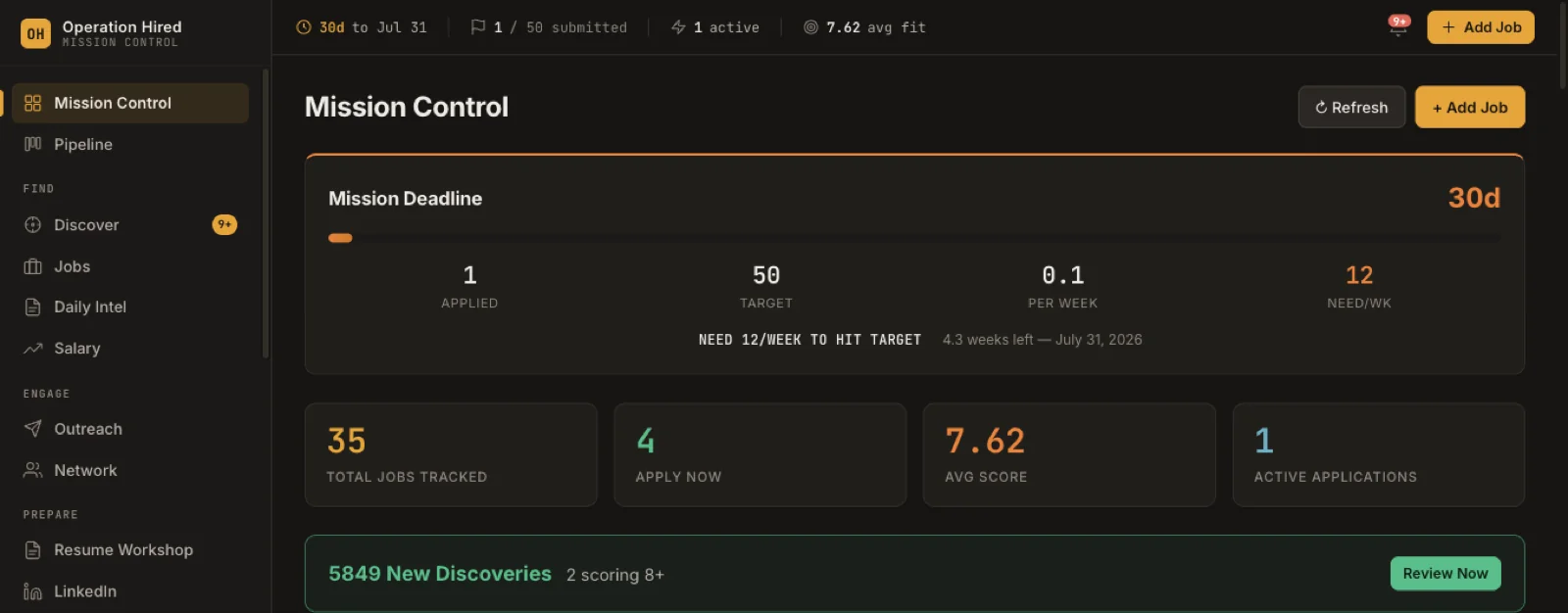Click the 2 scoring 8+ text
The height and width of the screenshot is (613, 1568).
[x=615, y=575]
